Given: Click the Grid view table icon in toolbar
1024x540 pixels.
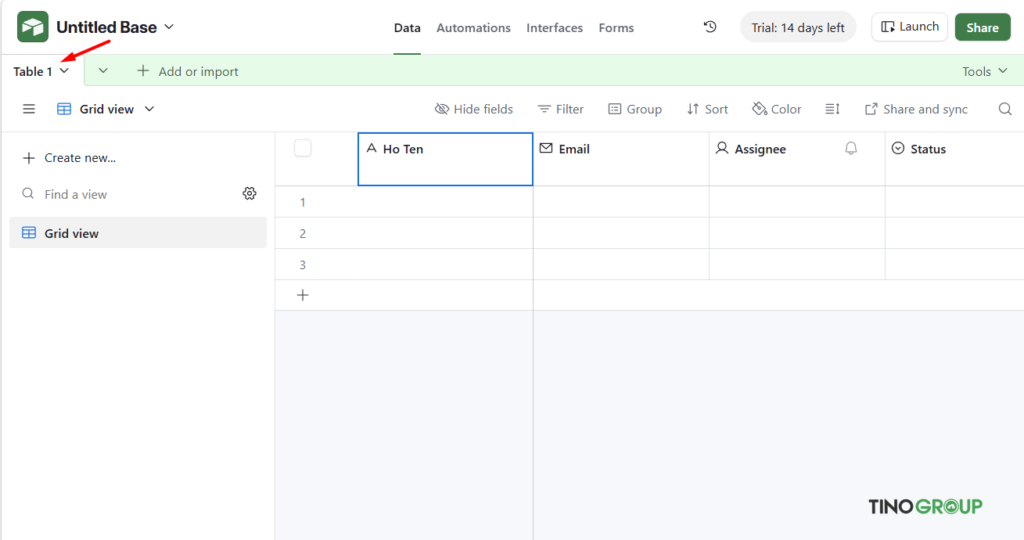Looking at the screenshot, I should [x=64, y=109].
